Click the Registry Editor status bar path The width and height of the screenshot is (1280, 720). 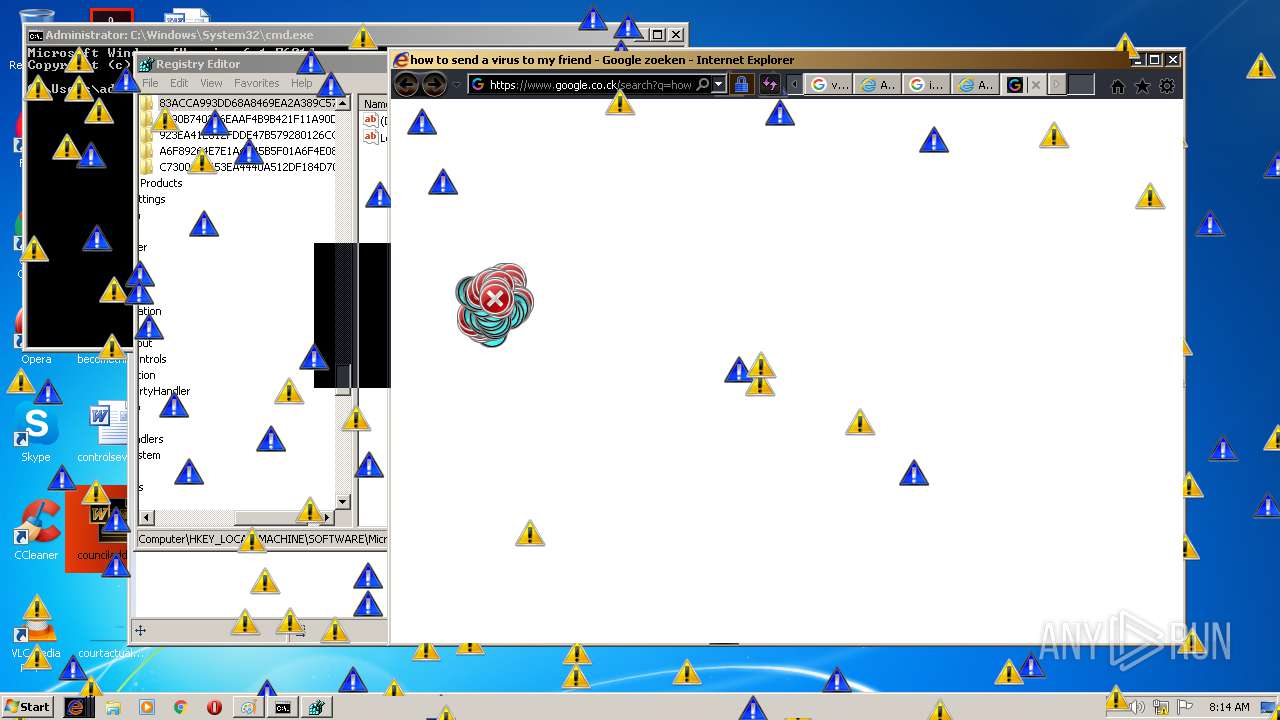[262, 539]
